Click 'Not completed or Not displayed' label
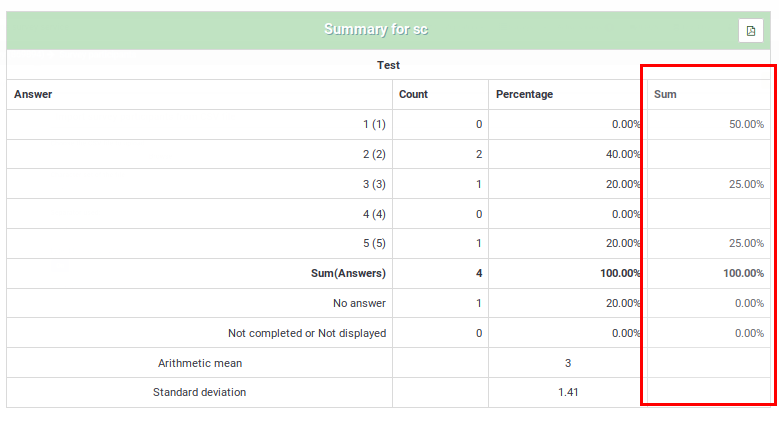 (x=307, y=333)
